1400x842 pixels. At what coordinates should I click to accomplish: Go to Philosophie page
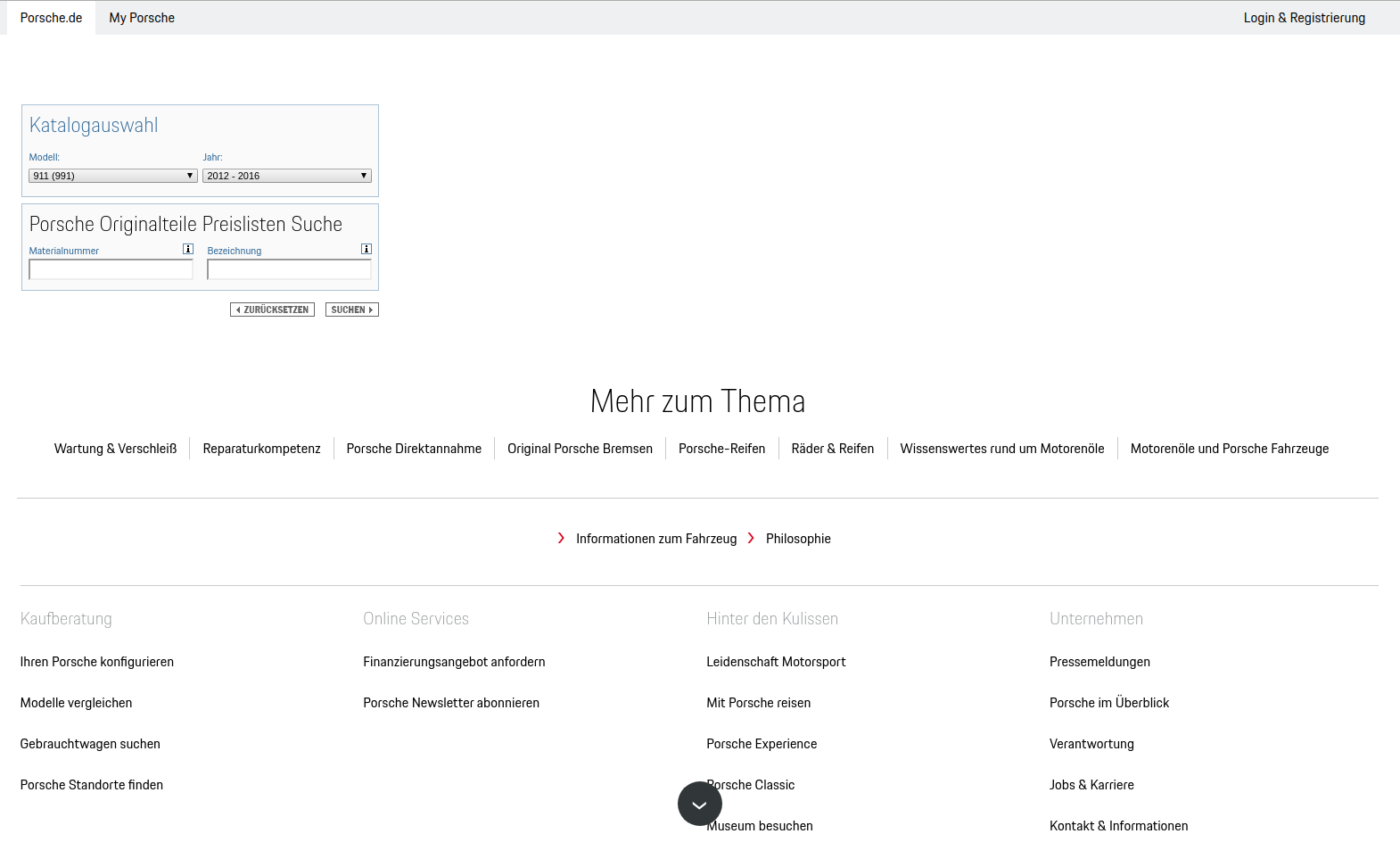pos(798,539)
